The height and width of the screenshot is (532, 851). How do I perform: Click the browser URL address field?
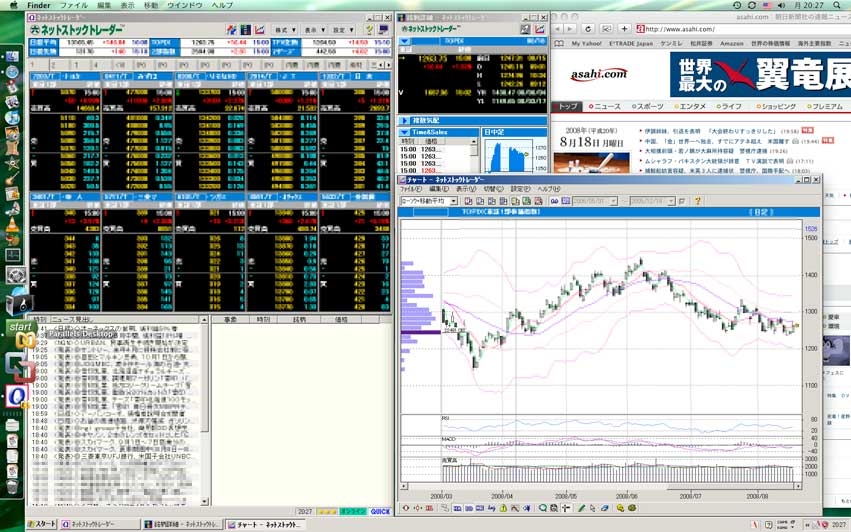click(x=744, y=29)
